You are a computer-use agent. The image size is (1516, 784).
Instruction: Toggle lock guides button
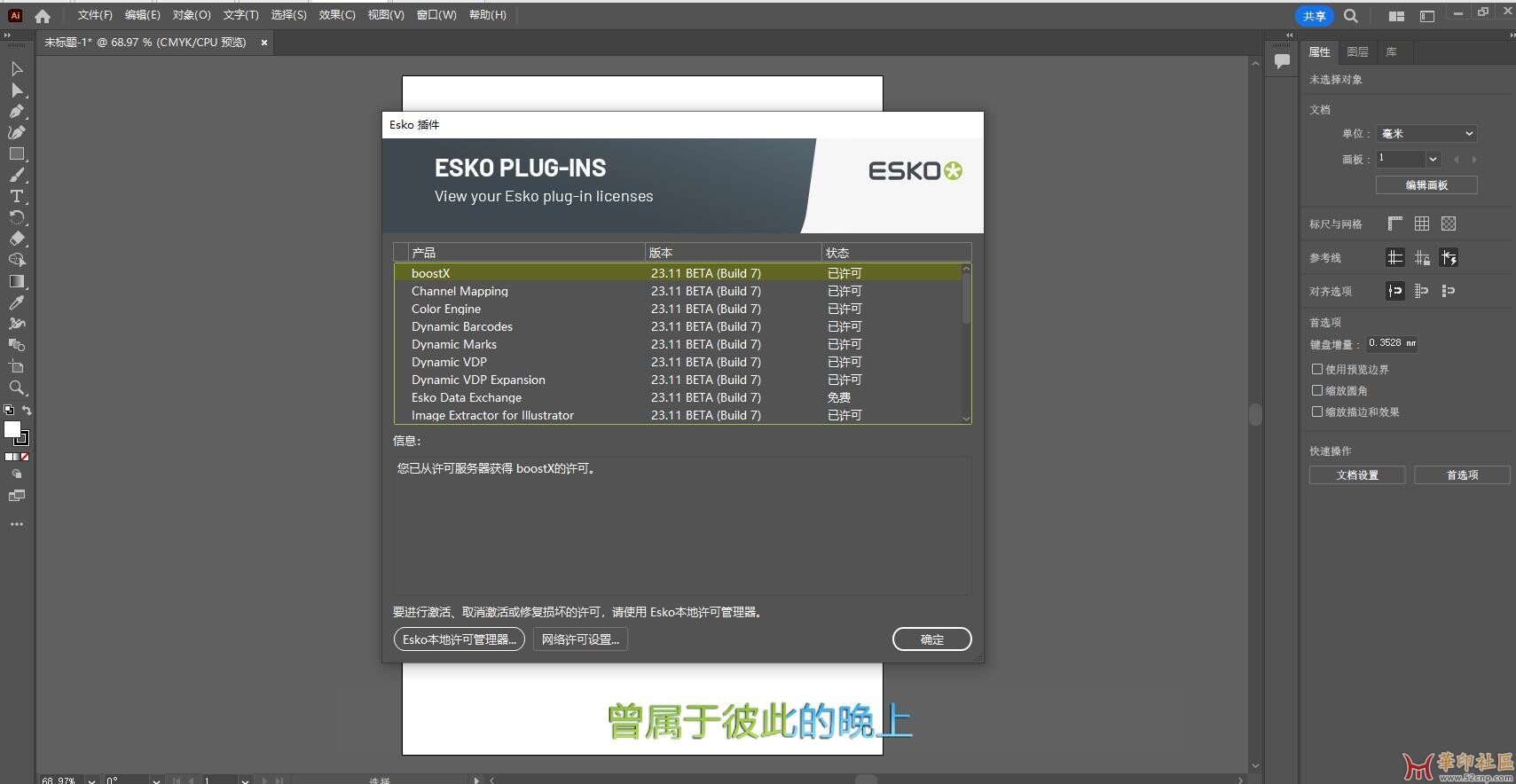click(x=1422, y=257)
